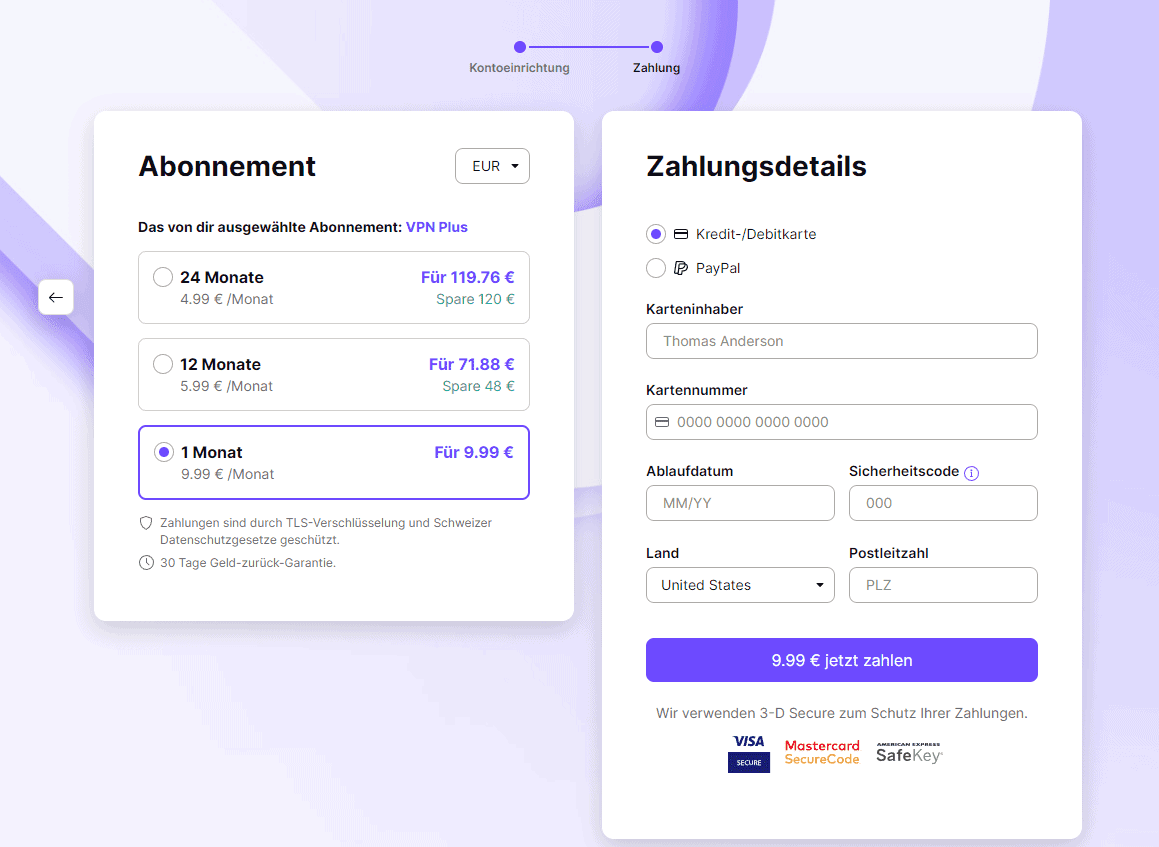
Task: Click the Visa Secure logo
Action: point(748,753)
